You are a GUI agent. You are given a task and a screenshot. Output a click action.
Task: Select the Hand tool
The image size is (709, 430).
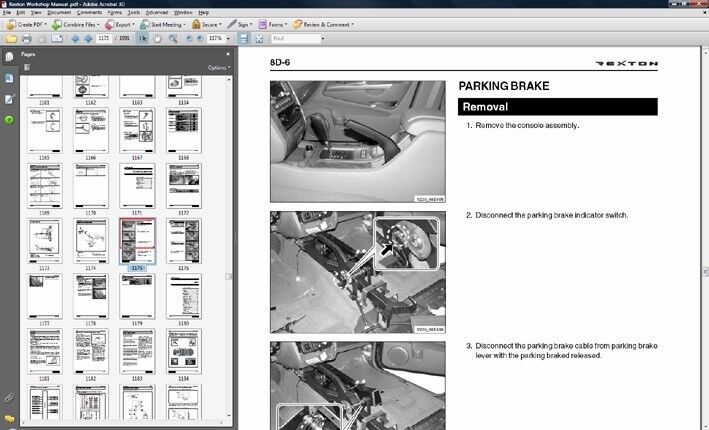[156, 39]
